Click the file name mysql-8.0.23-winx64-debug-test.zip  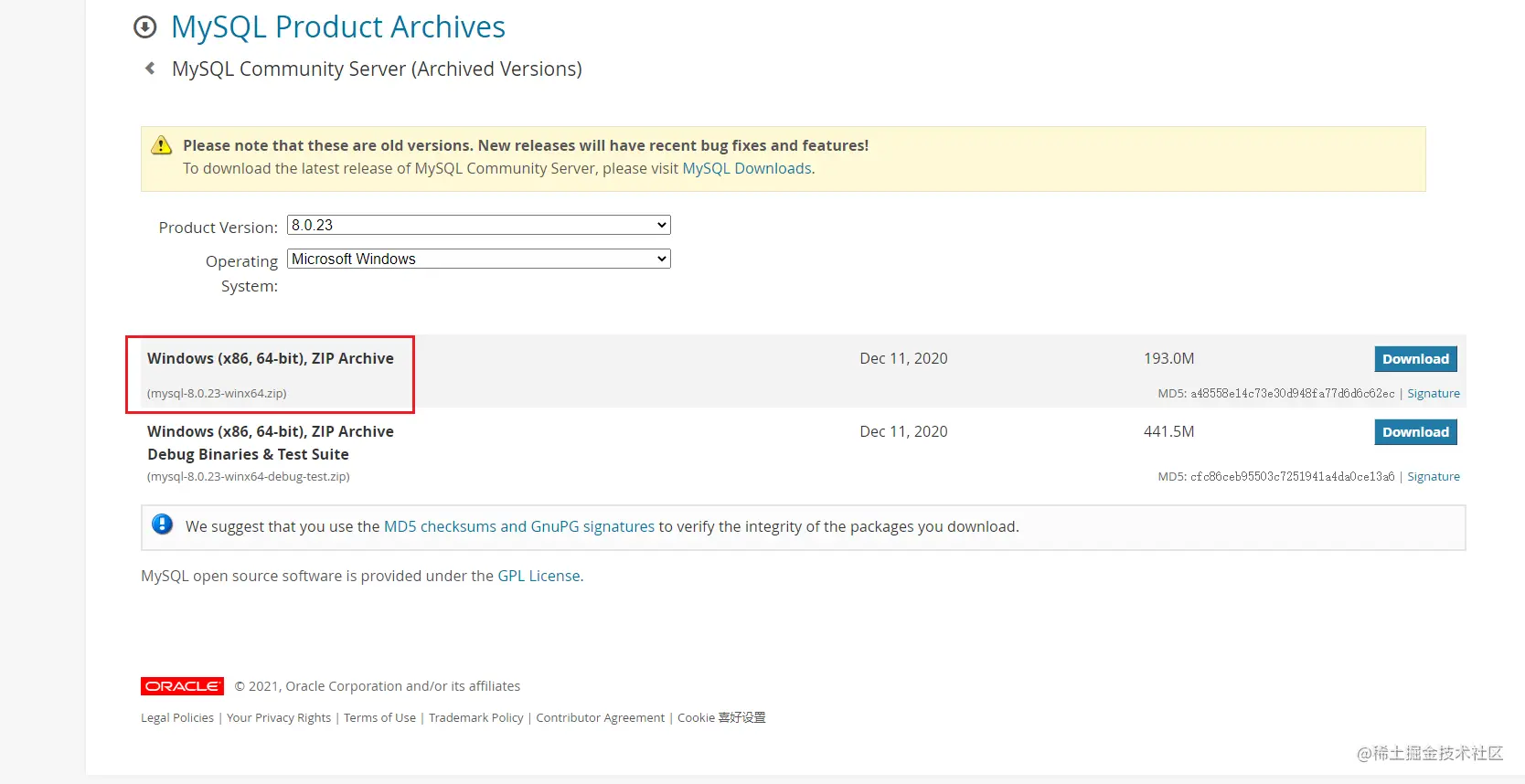249,477
